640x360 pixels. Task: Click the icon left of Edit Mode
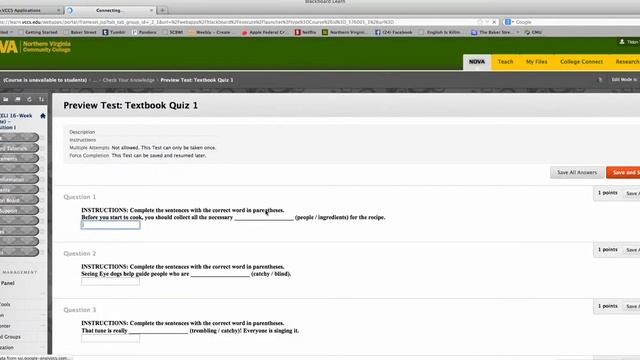coord(600,80)
